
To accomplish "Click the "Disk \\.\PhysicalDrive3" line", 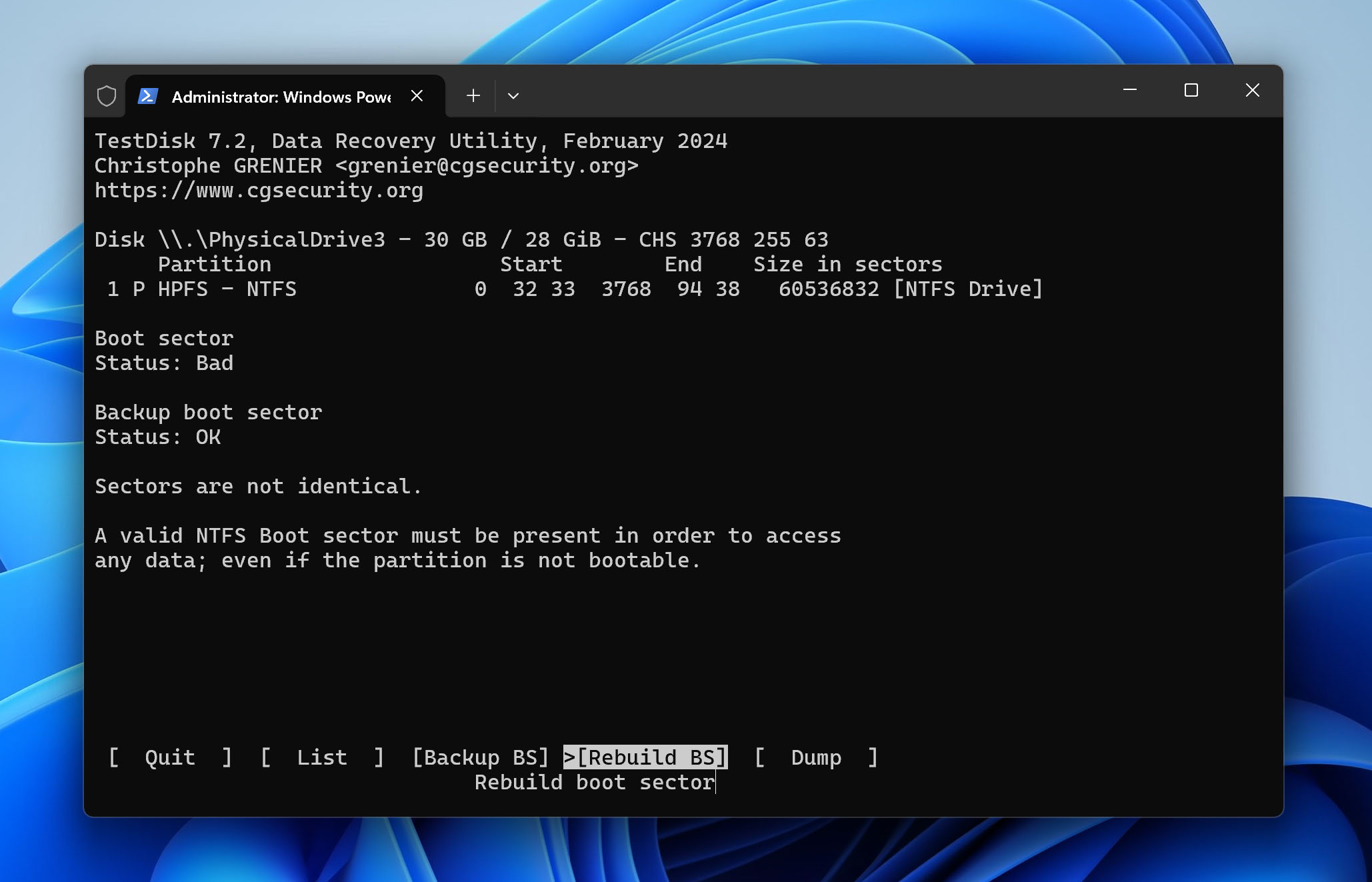I will pyautogui.click(x=461, y=240).
